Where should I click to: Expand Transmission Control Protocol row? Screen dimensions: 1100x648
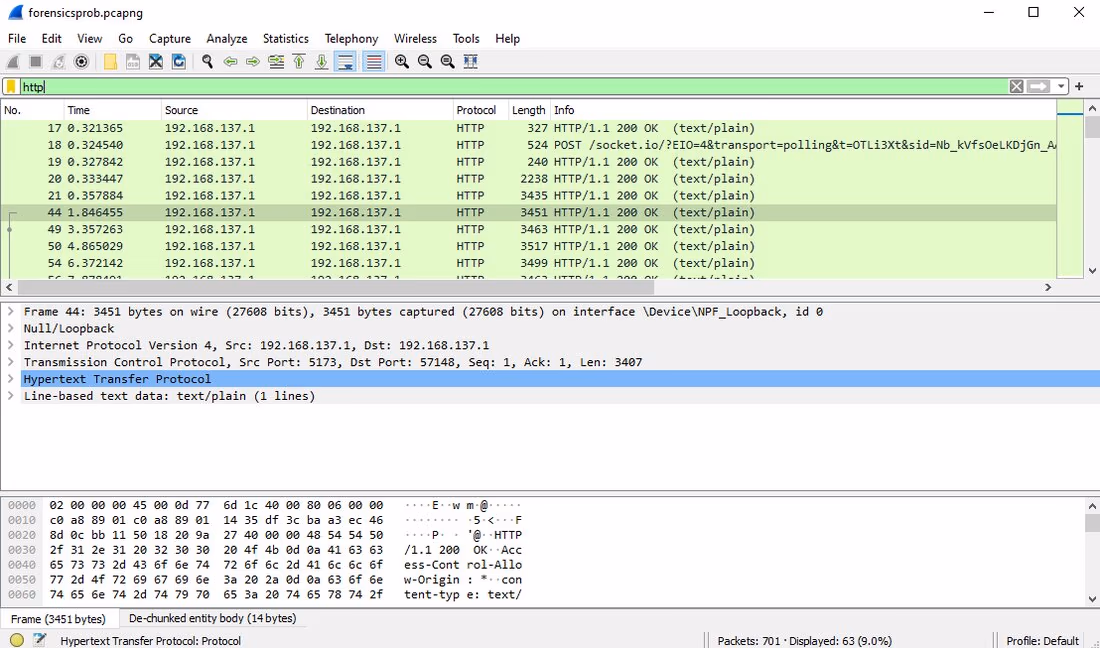11,362
